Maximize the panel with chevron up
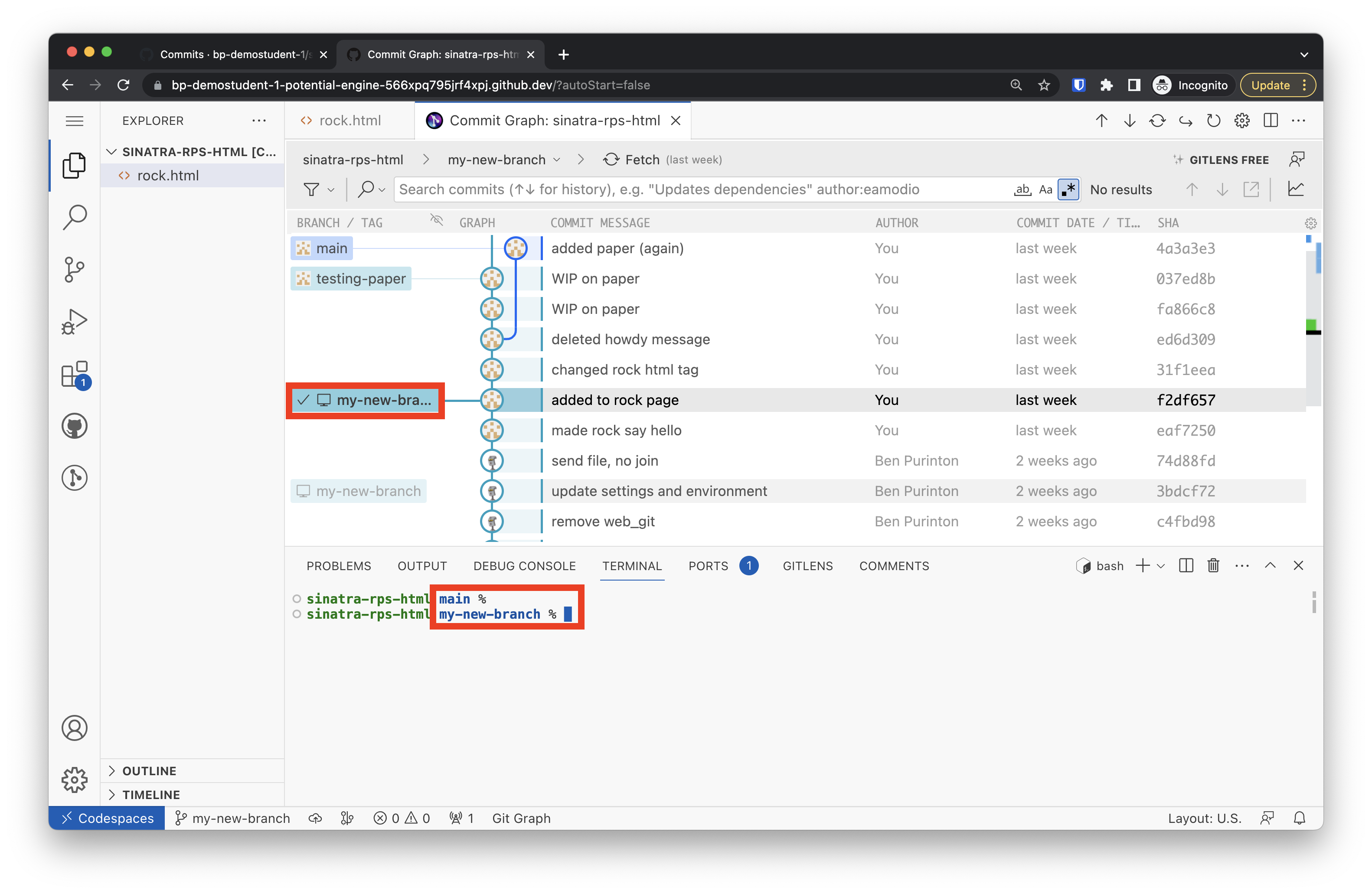Image resolution: width=1372 pixels, height=894 pixels. [x=1270, y=565]
